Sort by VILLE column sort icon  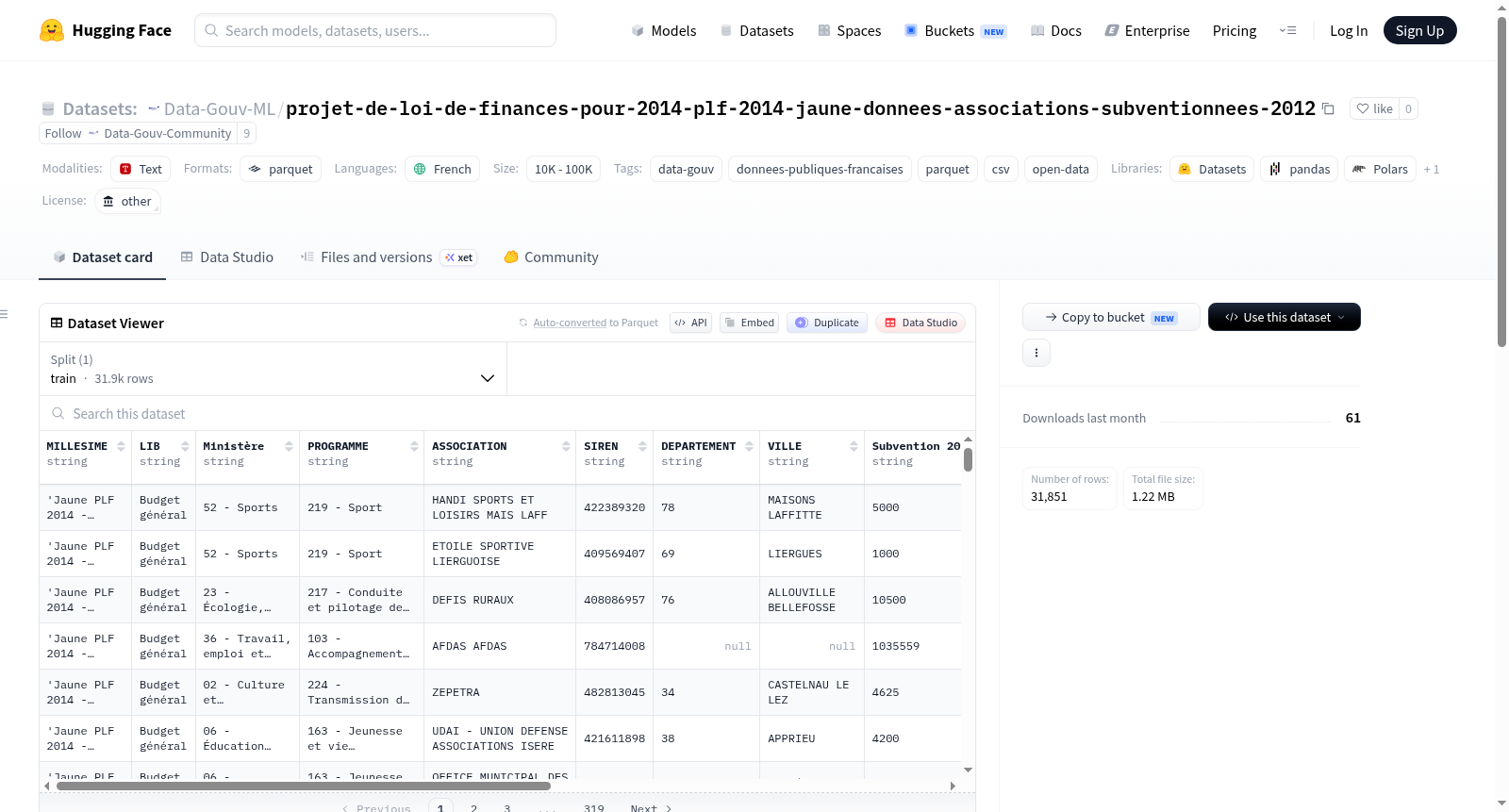tap(854, 446)
